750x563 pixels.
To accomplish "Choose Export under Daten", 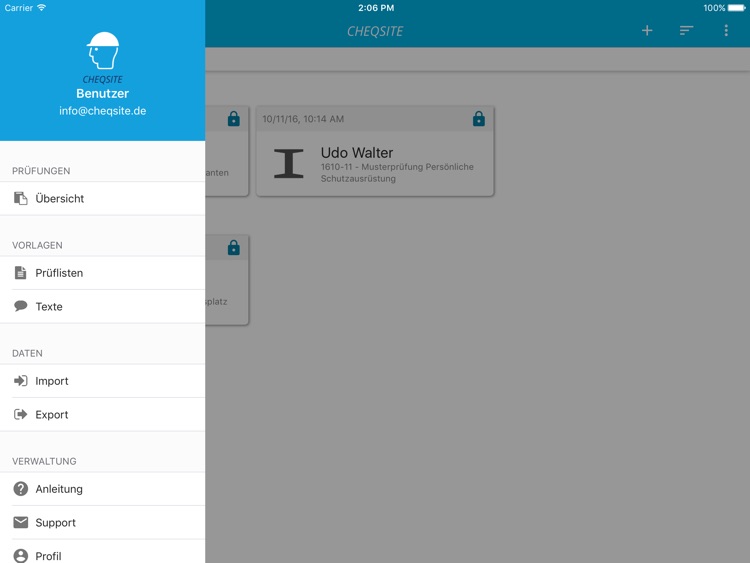I will tap(102, 415).
